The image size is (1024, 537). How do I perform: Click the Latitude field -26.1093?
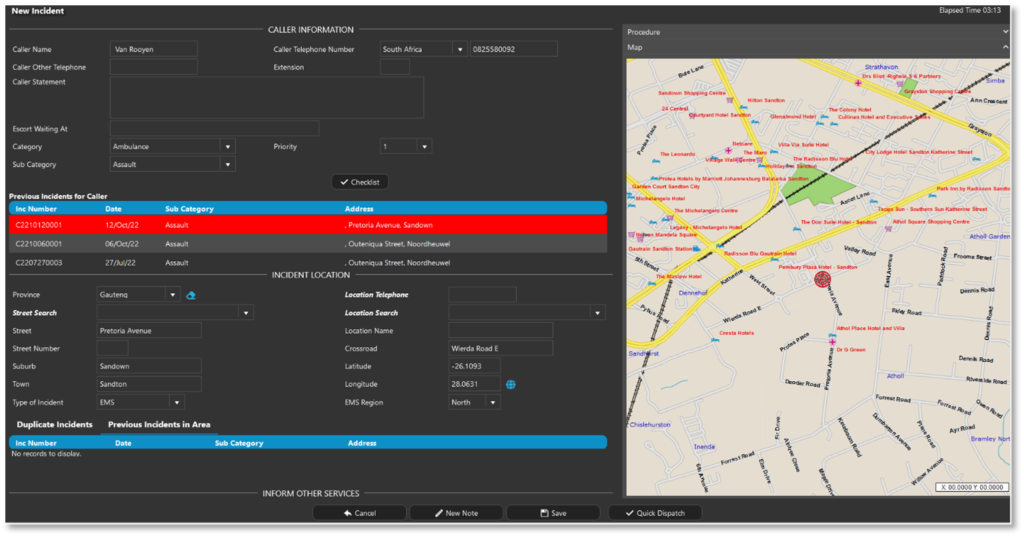point(474,366)
